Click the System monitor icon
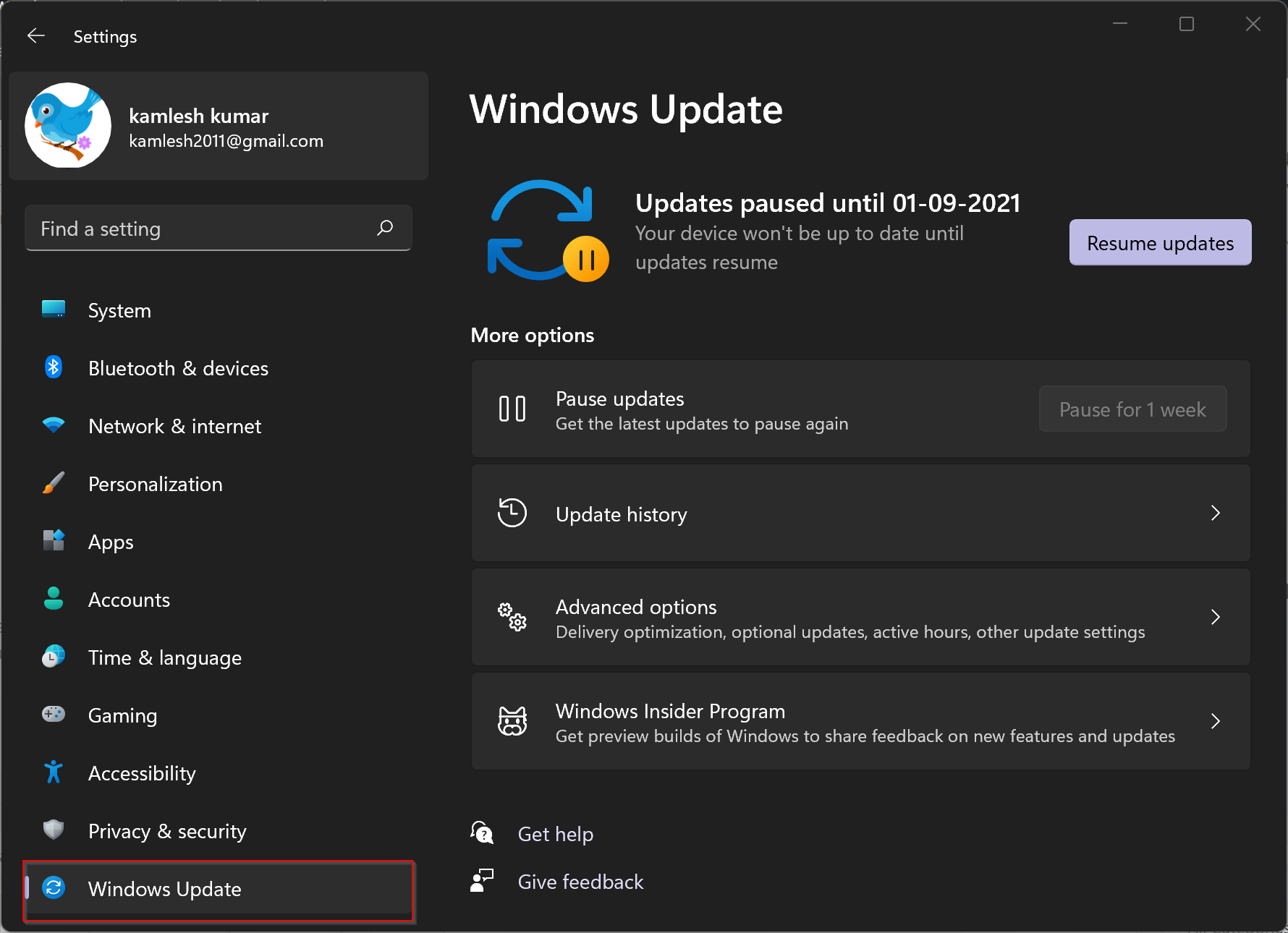The width and height of the screenshot is (1288, 933). [x=54, y=310]
